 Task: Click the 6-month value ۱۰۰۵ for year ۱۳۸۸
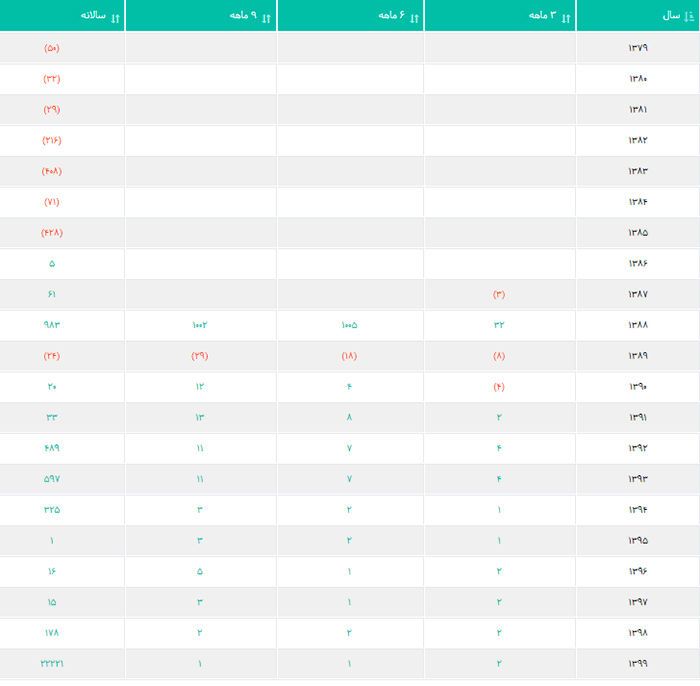[349, 325]
